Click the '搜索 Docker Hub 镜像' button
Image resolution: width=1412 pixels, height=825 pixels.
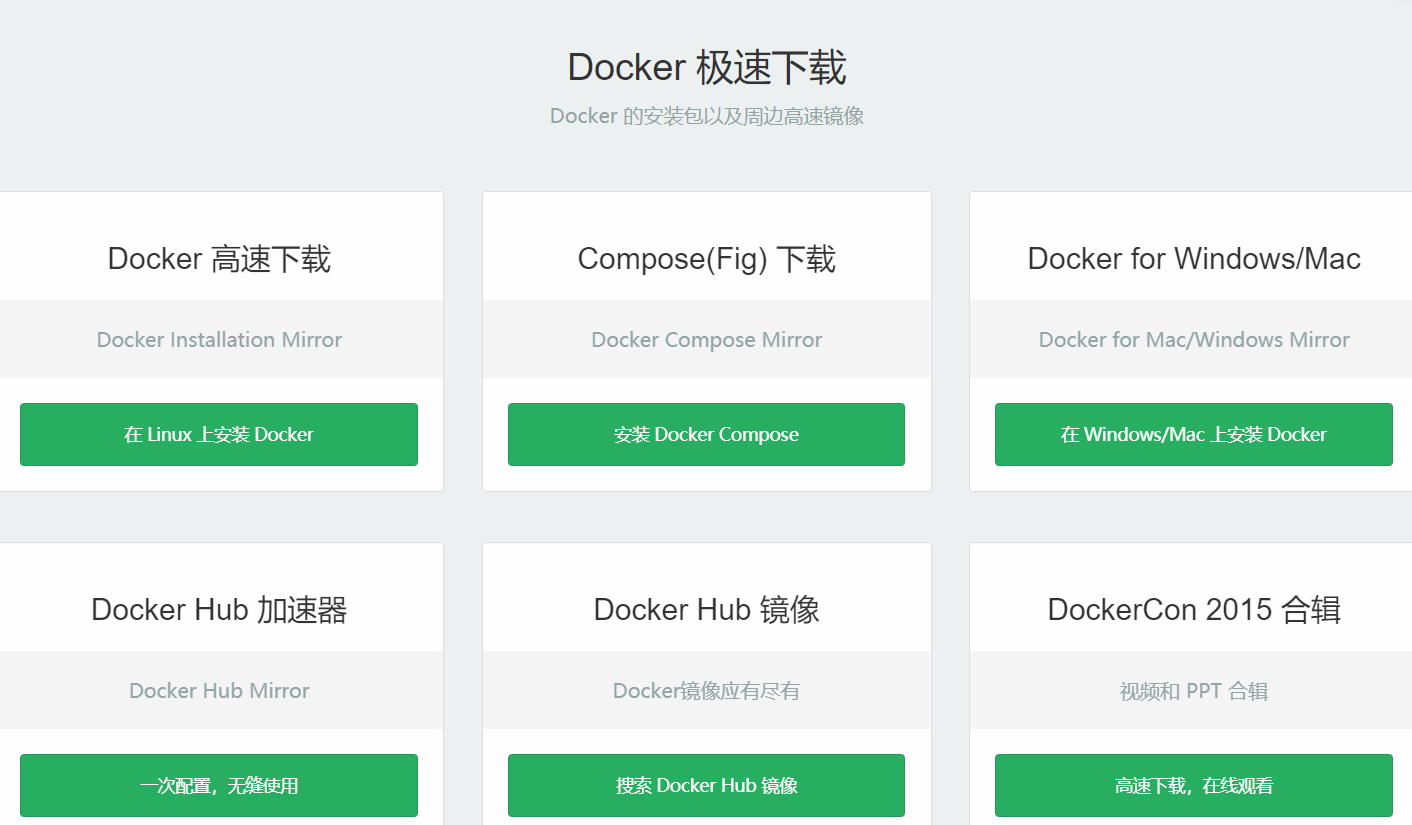(706, 785)
